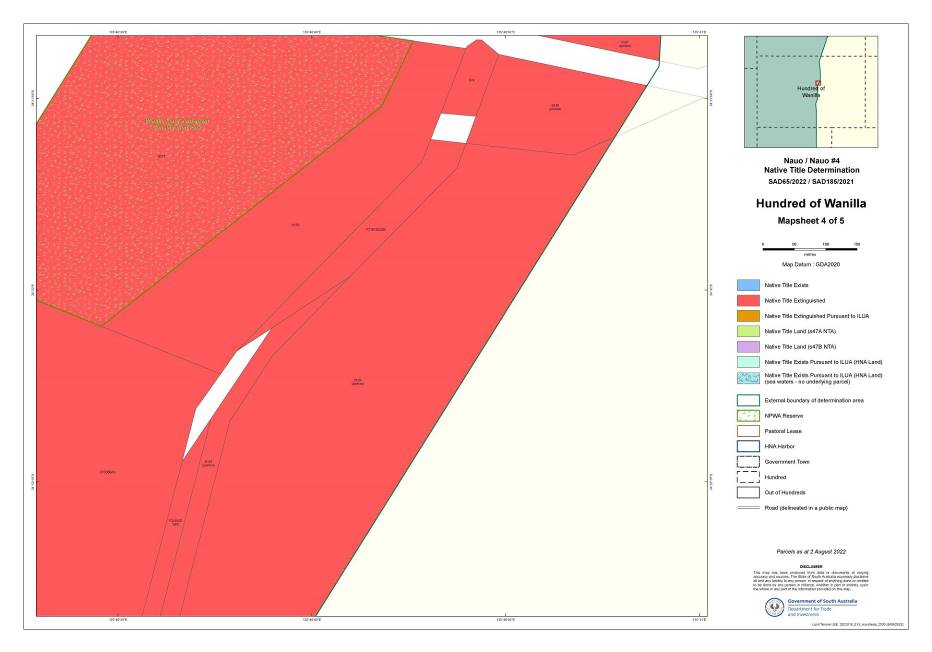Click the External boundary of determination area symbol
This screenshot has width=932, height=652.
pyautogui.click(x=748, y=401)
